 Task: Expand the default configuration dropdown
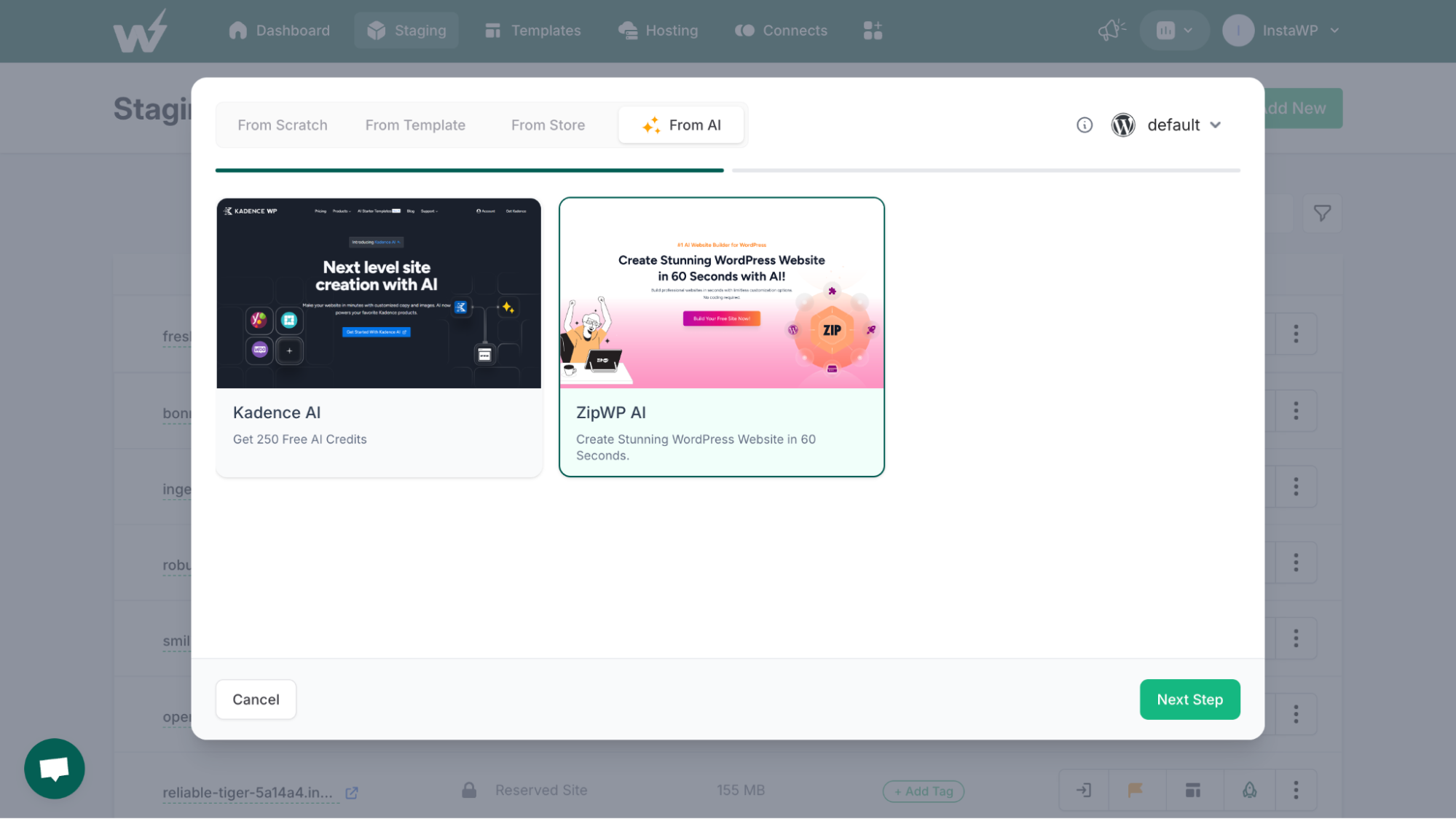pos(1184,125)
